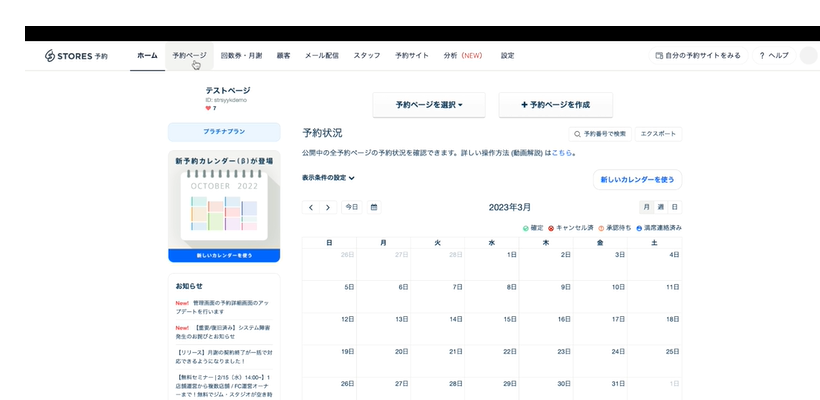Open the calendar date picker icon

pyautogui.click(x=374, y=207)
